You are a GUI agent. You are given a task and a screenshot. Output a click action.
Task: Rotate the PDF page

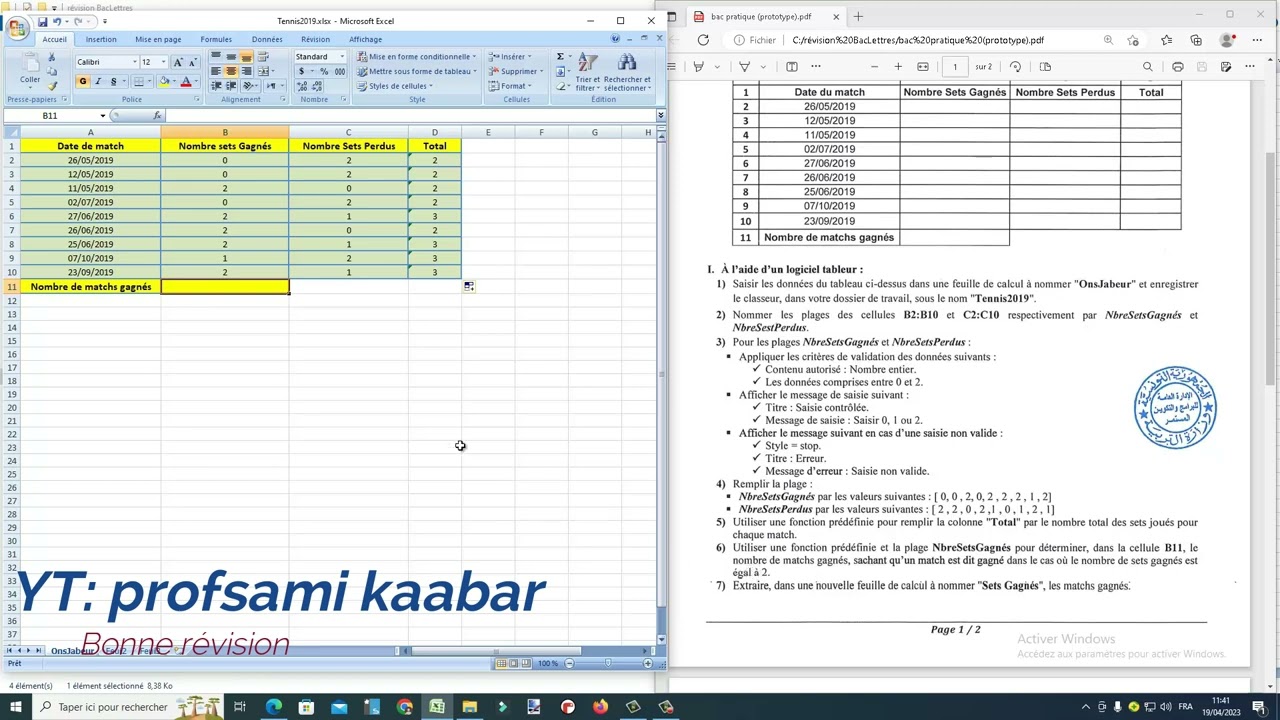(1015, 67)
